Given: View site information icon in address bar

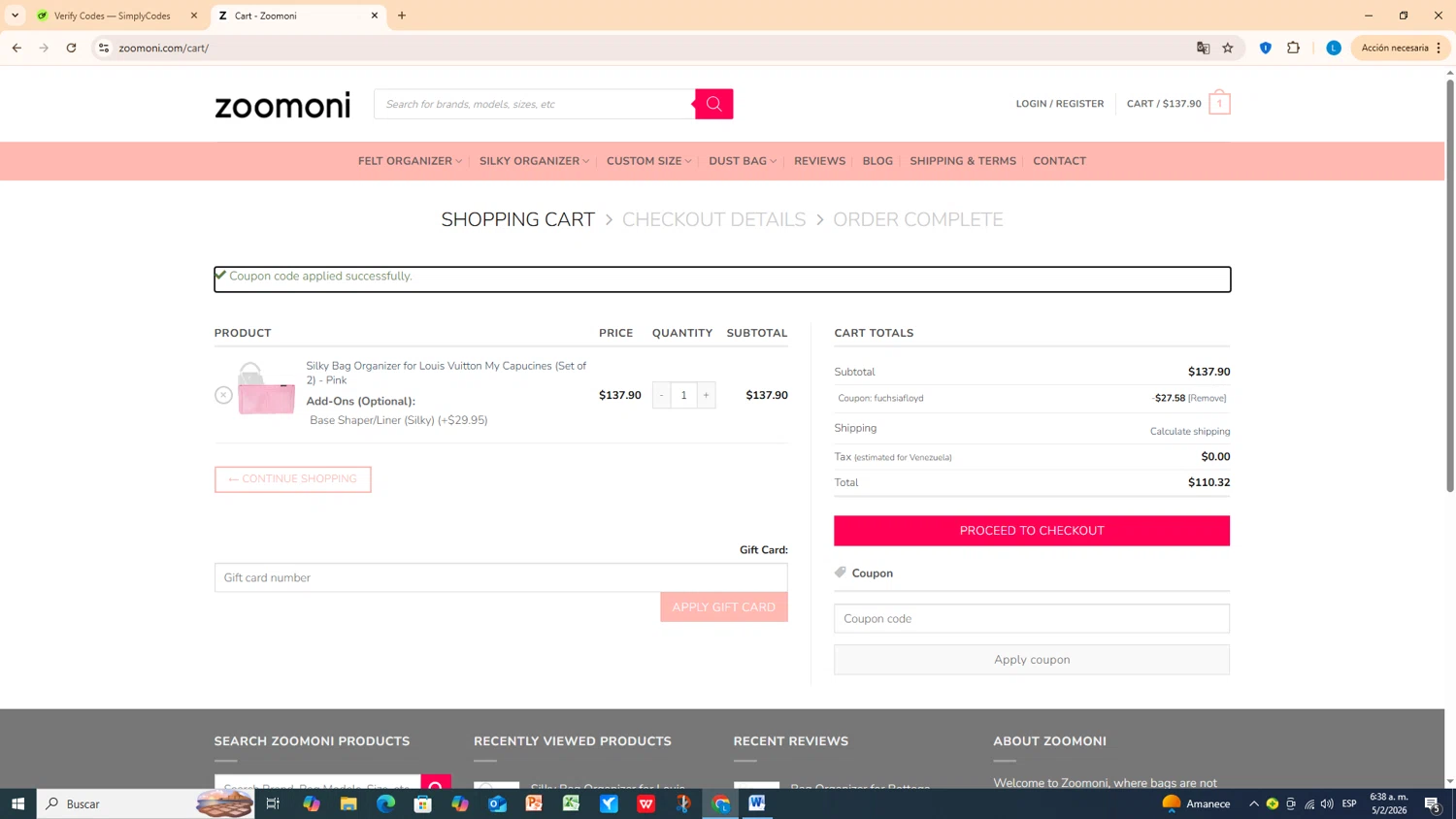Looking at the screenshot, I should pyautogui.click(x=104, y=48).
